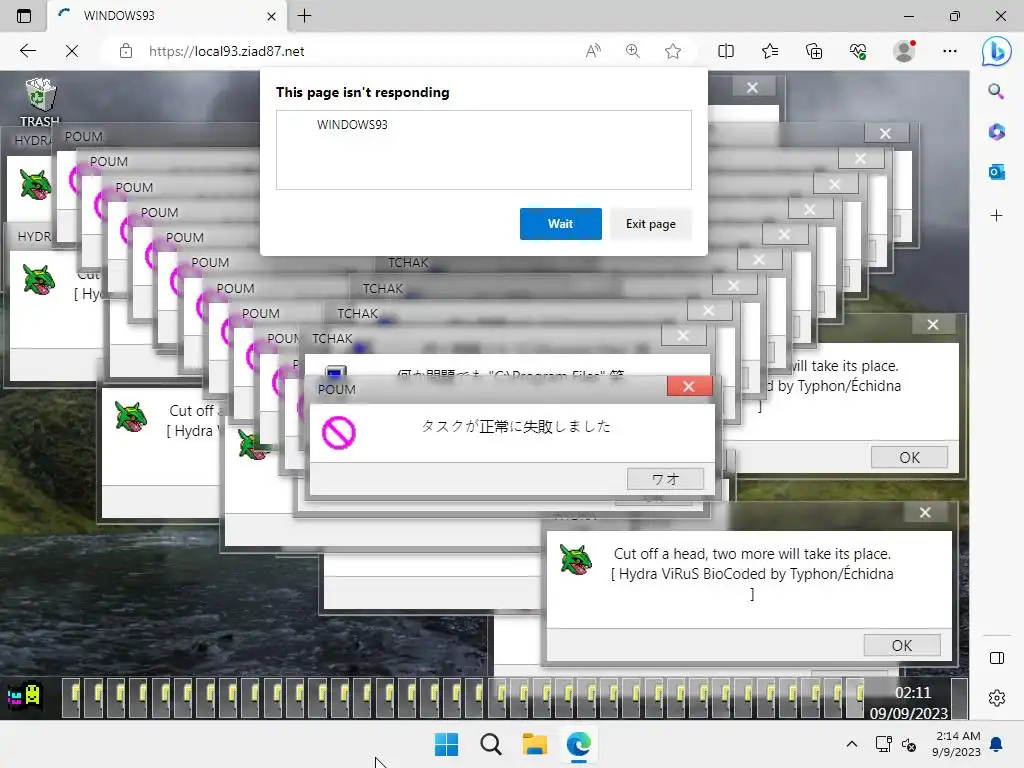Open Read aloud icon in address bar
The height and width of the screenshot is (768, 1024).
[593, 51]
